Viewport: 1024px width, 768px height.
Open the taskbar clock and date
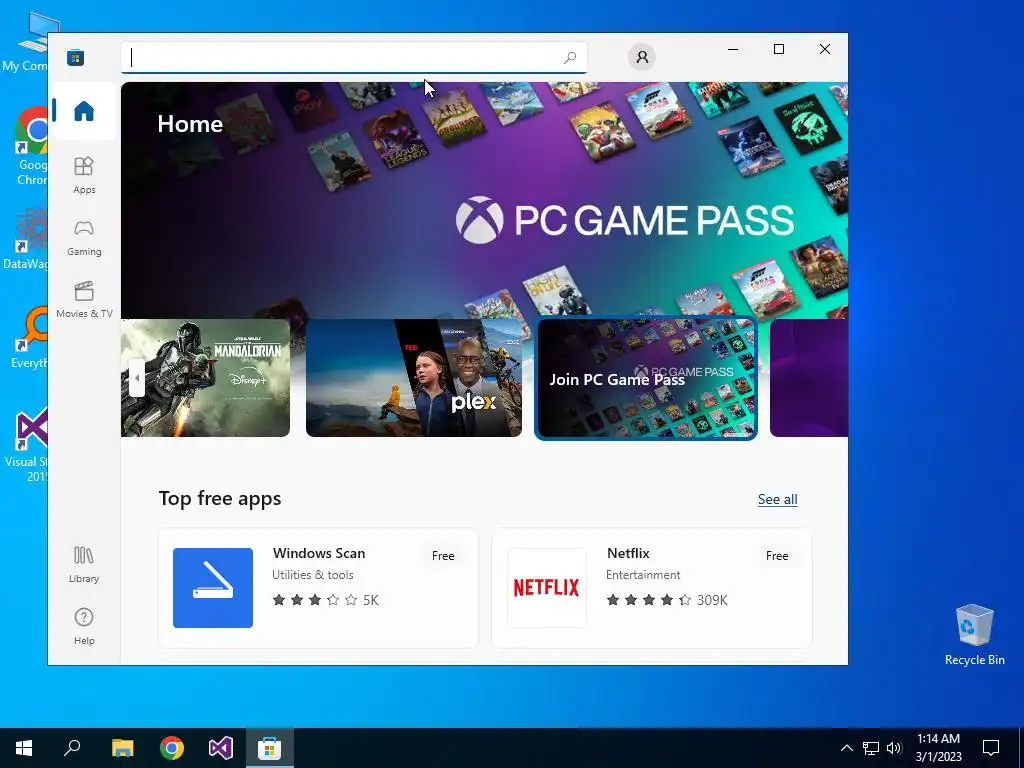pos(938,748)
